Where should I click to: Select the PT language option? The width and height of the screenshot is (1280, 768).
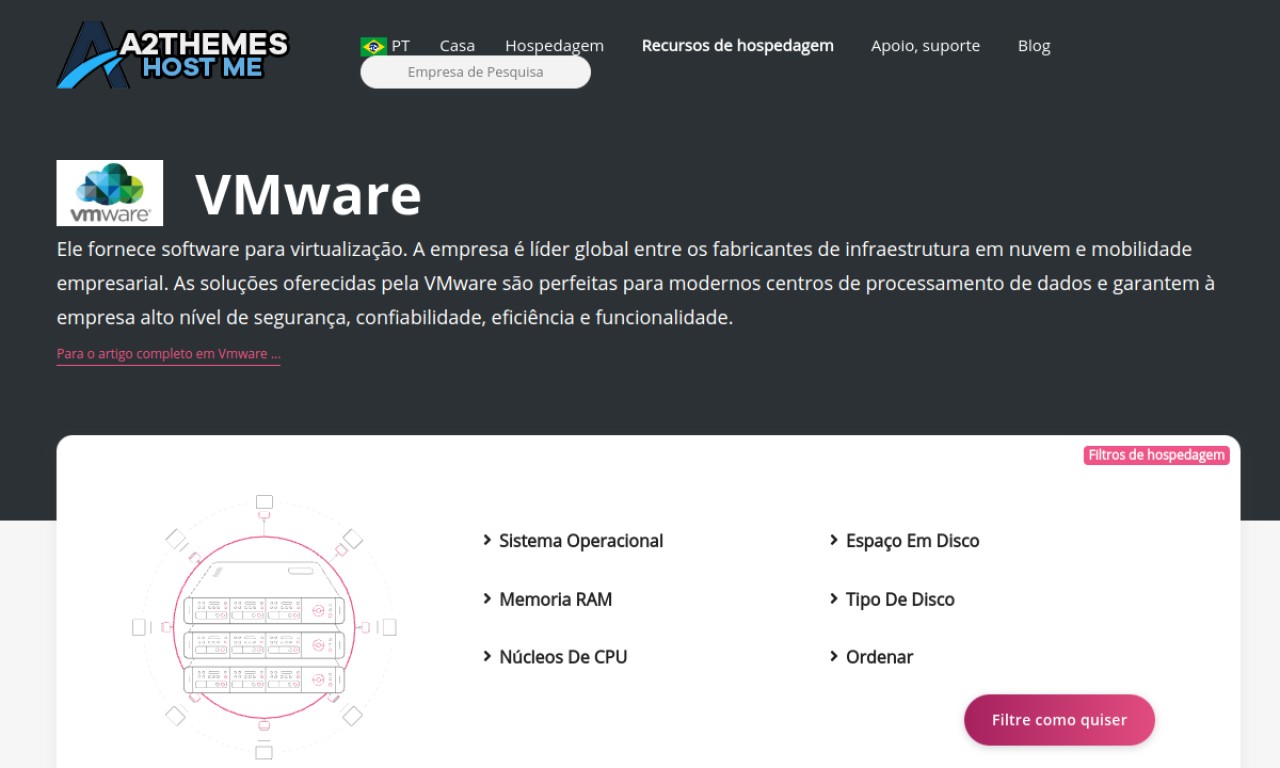(400, 46)
